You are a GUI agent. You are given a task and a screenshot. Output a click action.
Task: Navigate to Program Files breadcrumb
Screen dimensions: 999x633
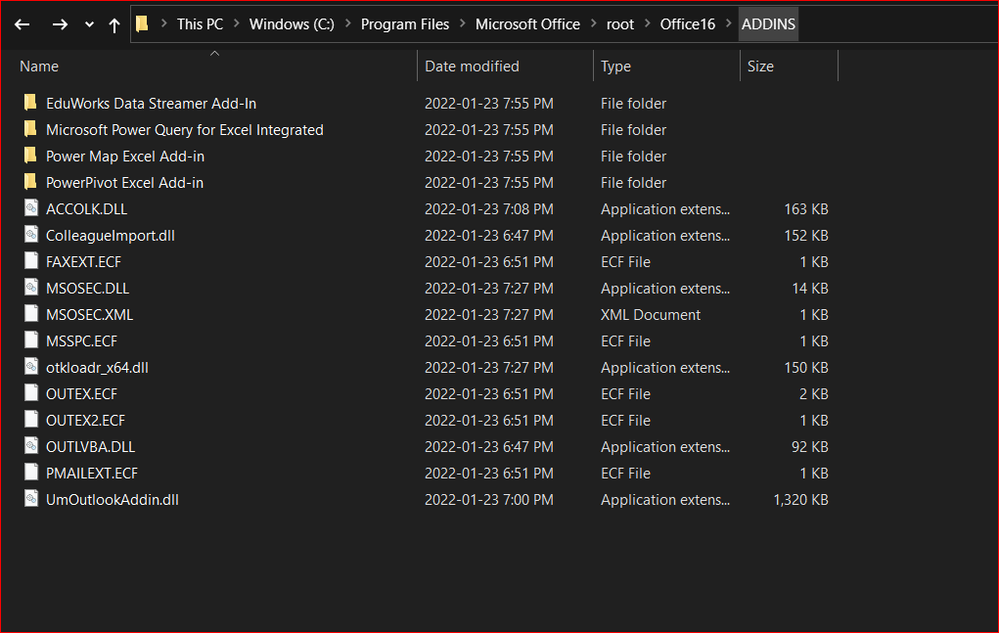[405, 24]
